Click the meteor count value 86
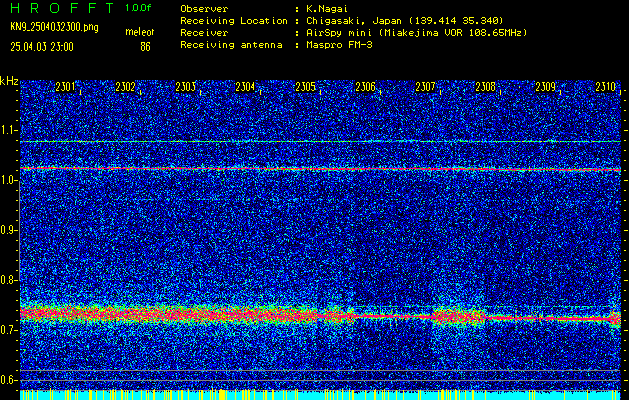This screenshot has height=400, width=629. click(x=145, y=47)
